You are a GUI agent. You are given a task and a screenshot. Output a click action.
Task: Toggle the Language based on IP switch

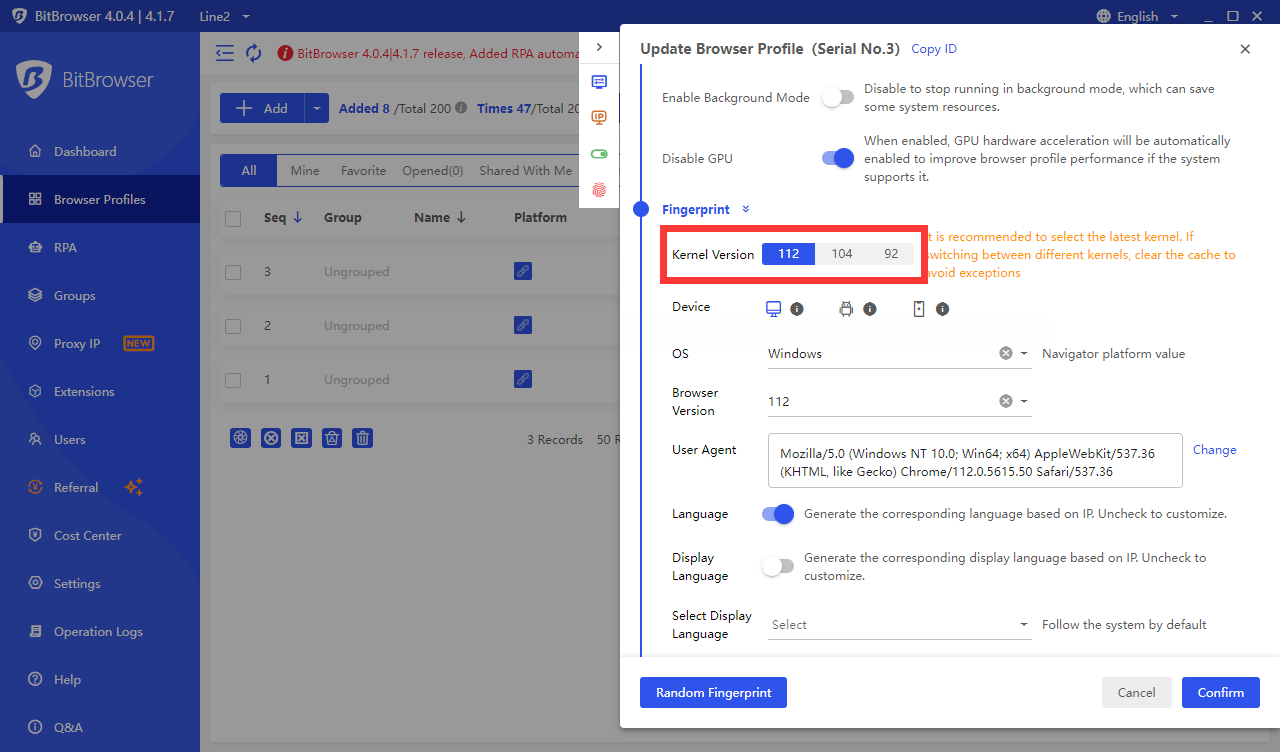tap(778, 514)
